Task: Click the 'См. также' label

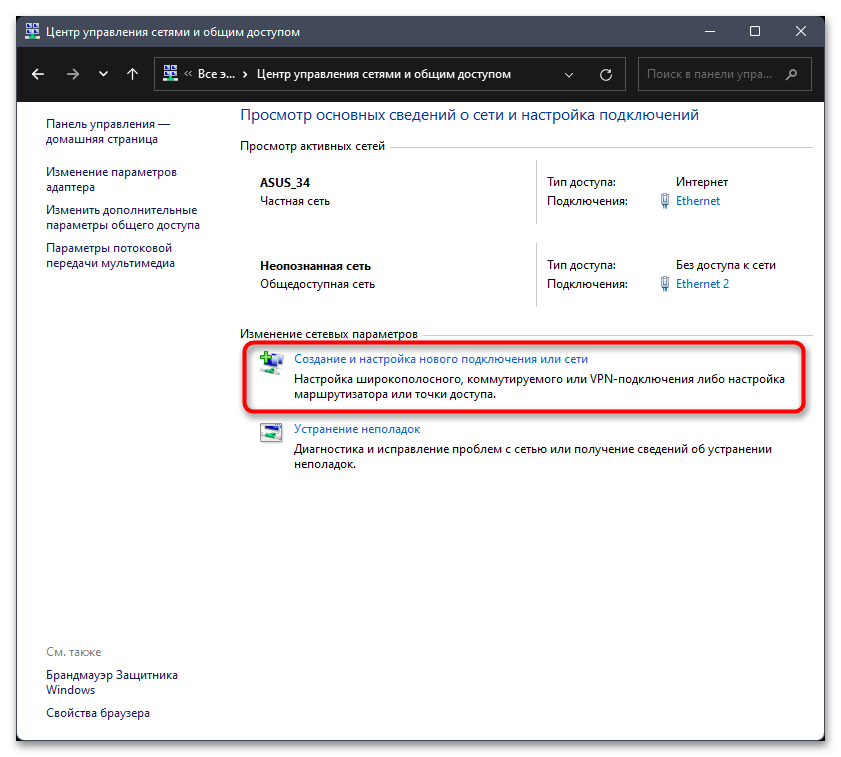Action: [x=73, y=652]
